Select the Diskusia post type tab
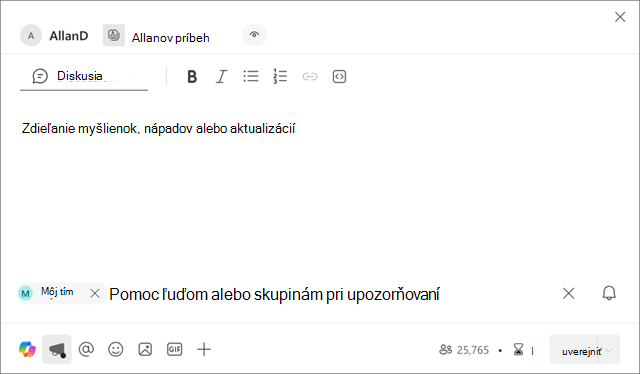 84,76
